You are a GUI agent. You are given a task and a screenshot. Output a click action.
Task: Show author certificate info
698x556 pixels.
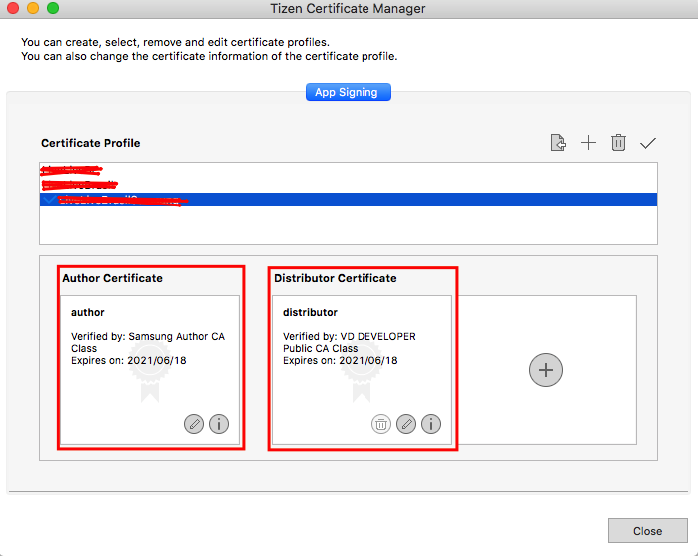tap(219, 424)
